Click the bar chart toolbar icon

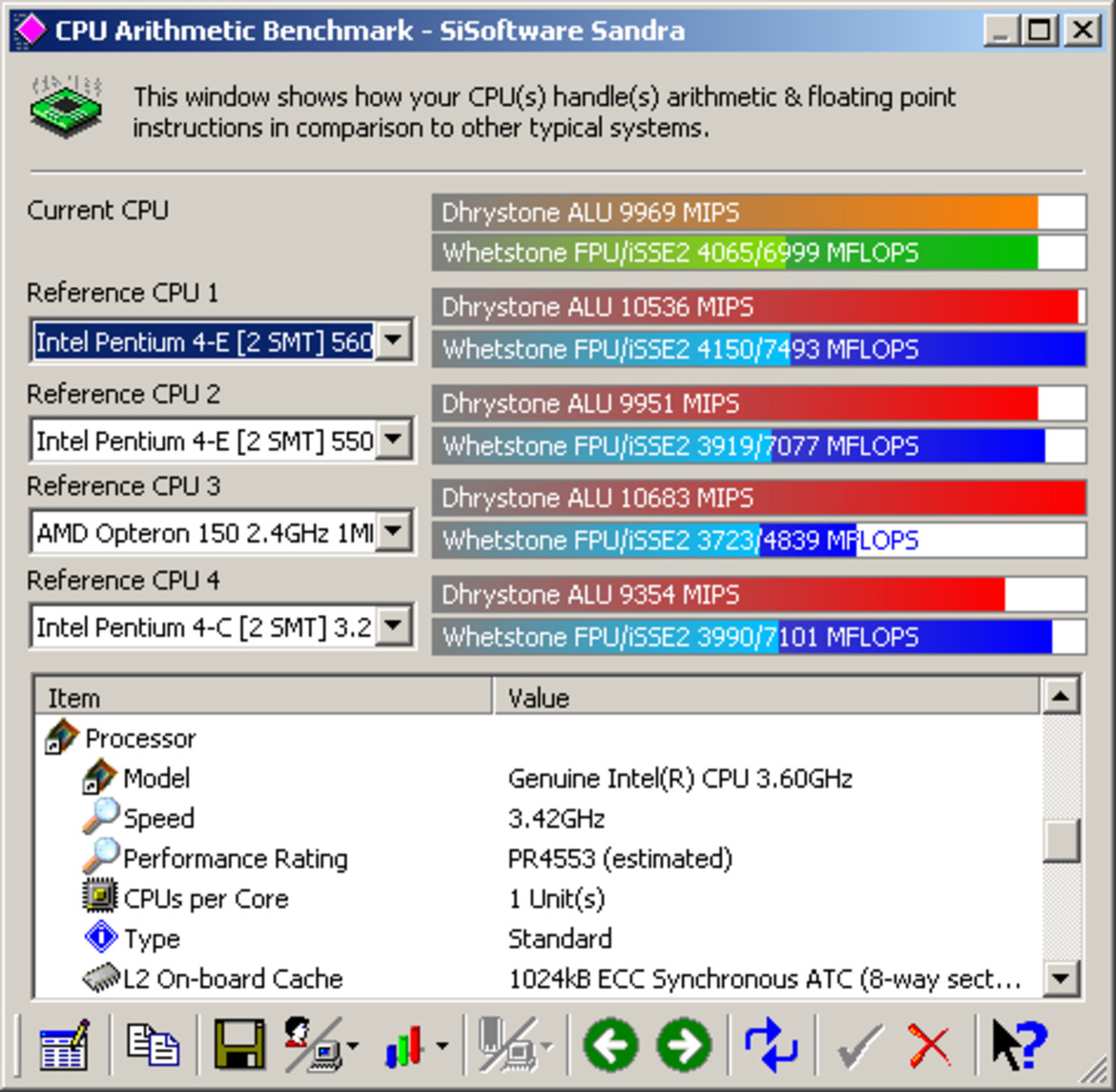tap(404, 1045)
